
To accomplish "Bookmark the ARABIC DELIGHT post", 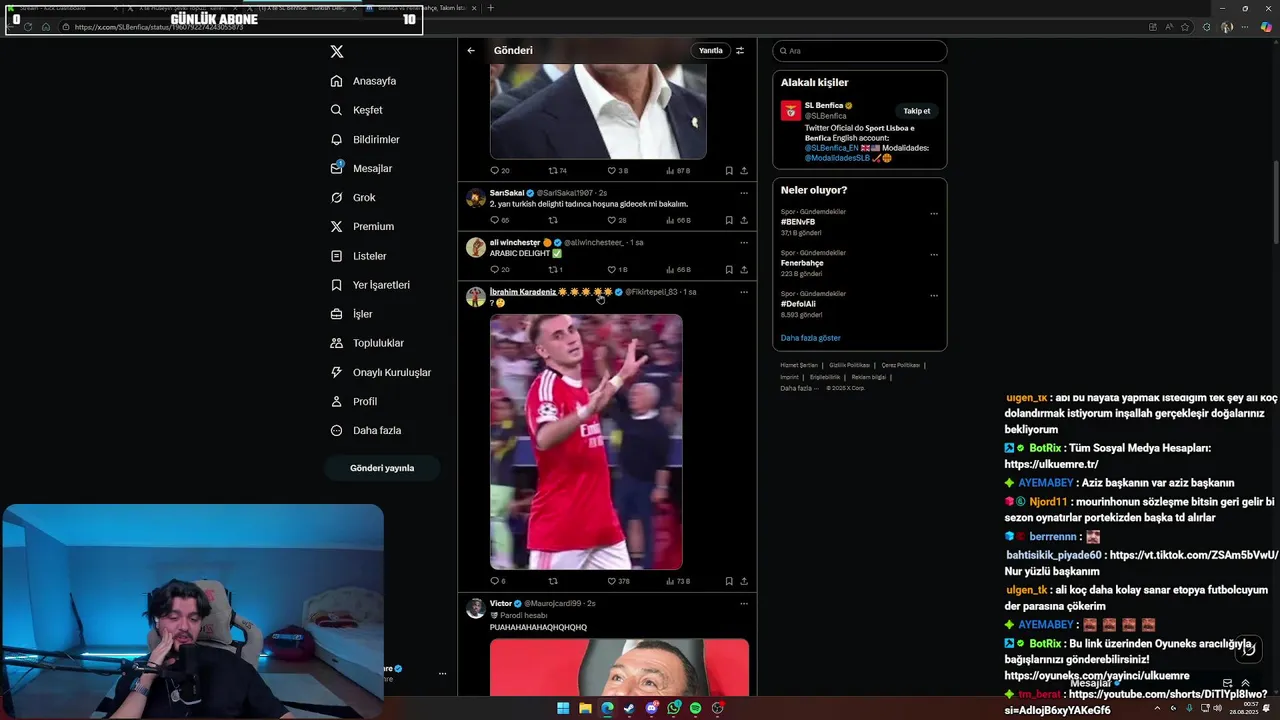I will [729, 269].
